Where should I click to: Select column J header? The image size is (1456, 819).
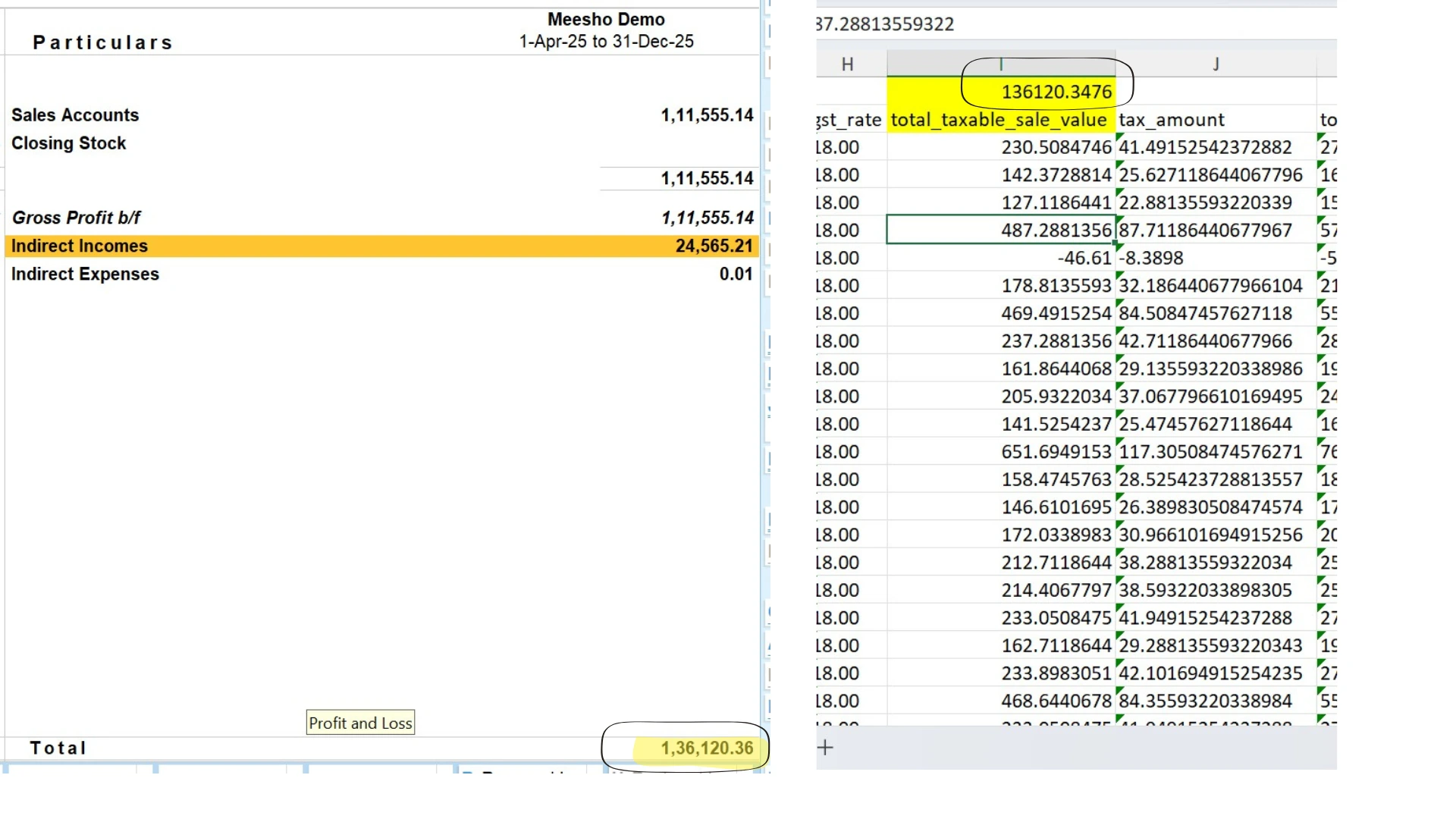1216,64
